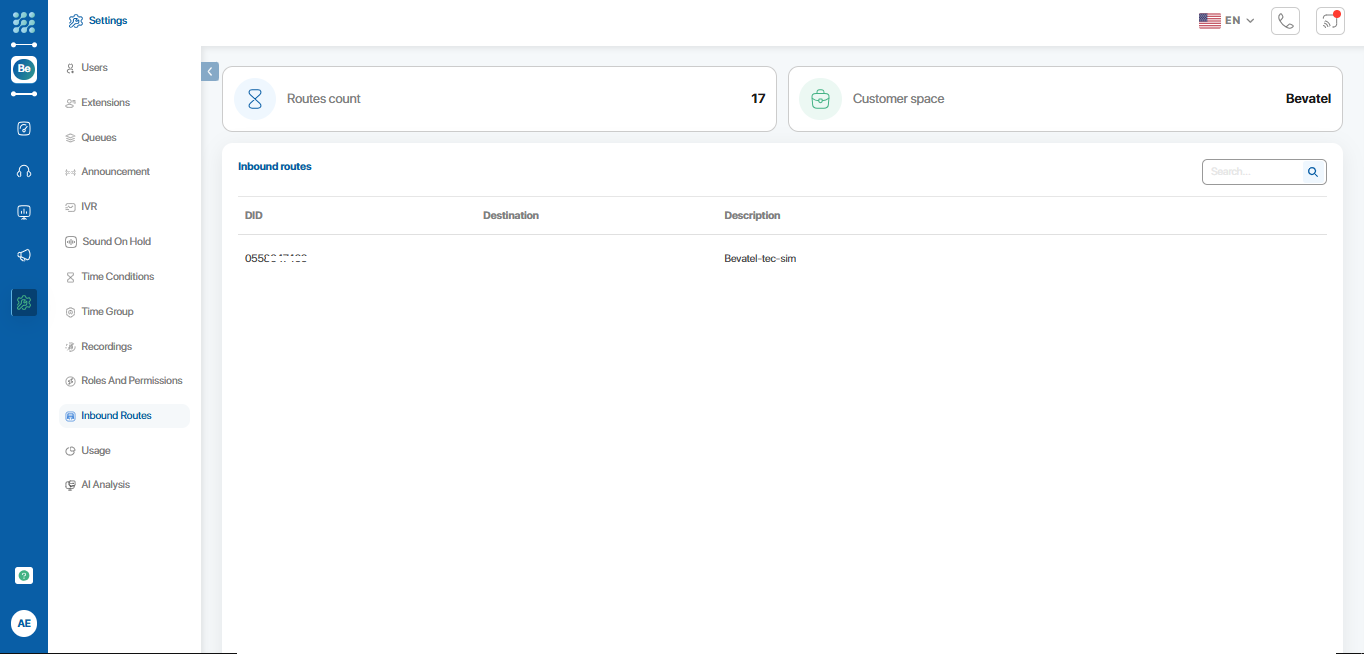Open the phone dialer icon
The image size is (1364, 654).
click(1285, 21)
